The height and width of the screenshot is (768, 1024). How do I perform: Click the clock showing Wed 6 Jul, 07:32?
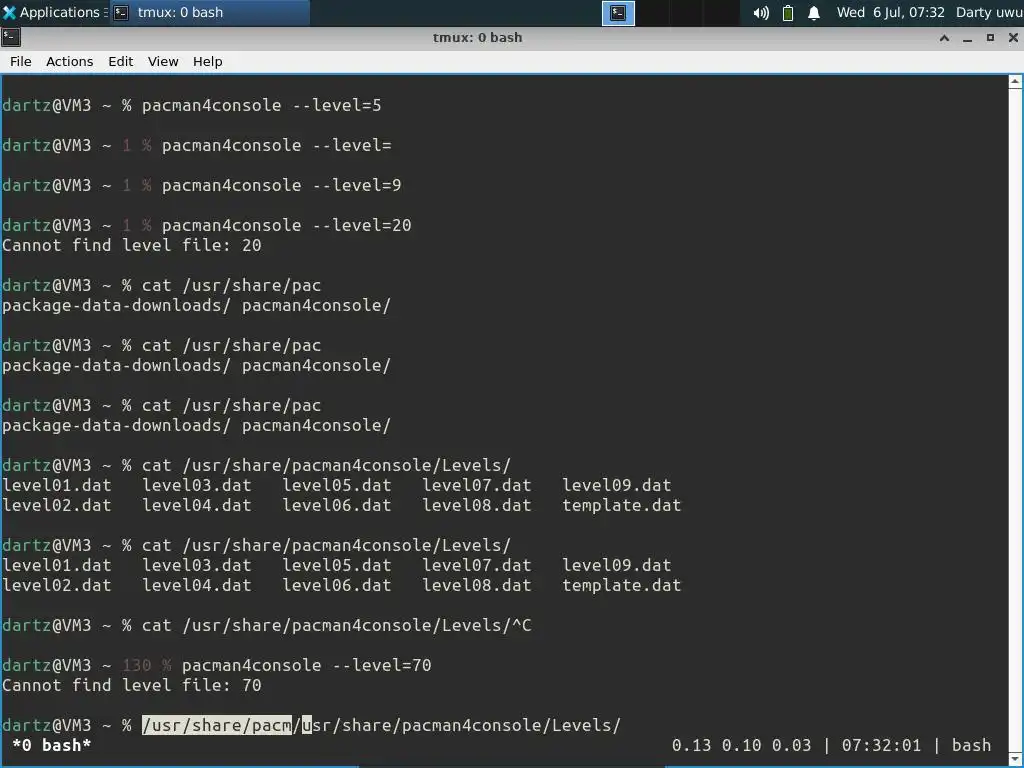coord(890,12)
